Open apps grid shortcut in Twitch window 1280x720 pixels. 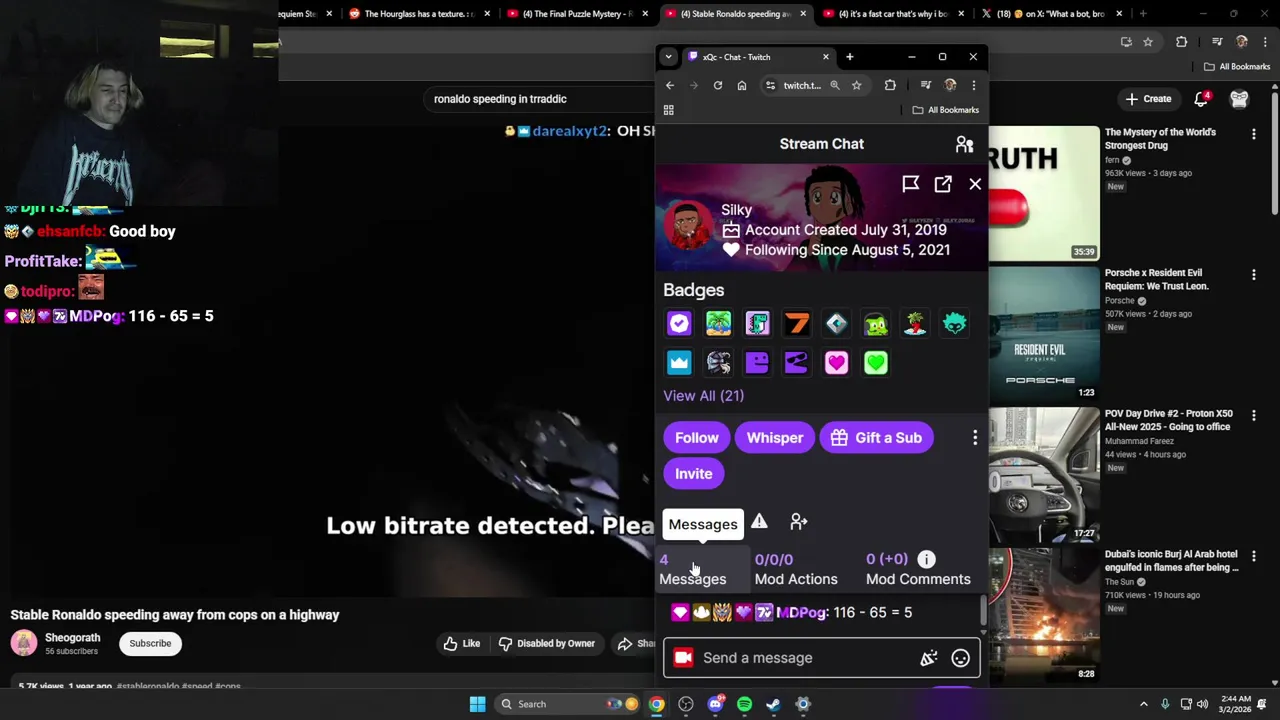pos(669,110)
